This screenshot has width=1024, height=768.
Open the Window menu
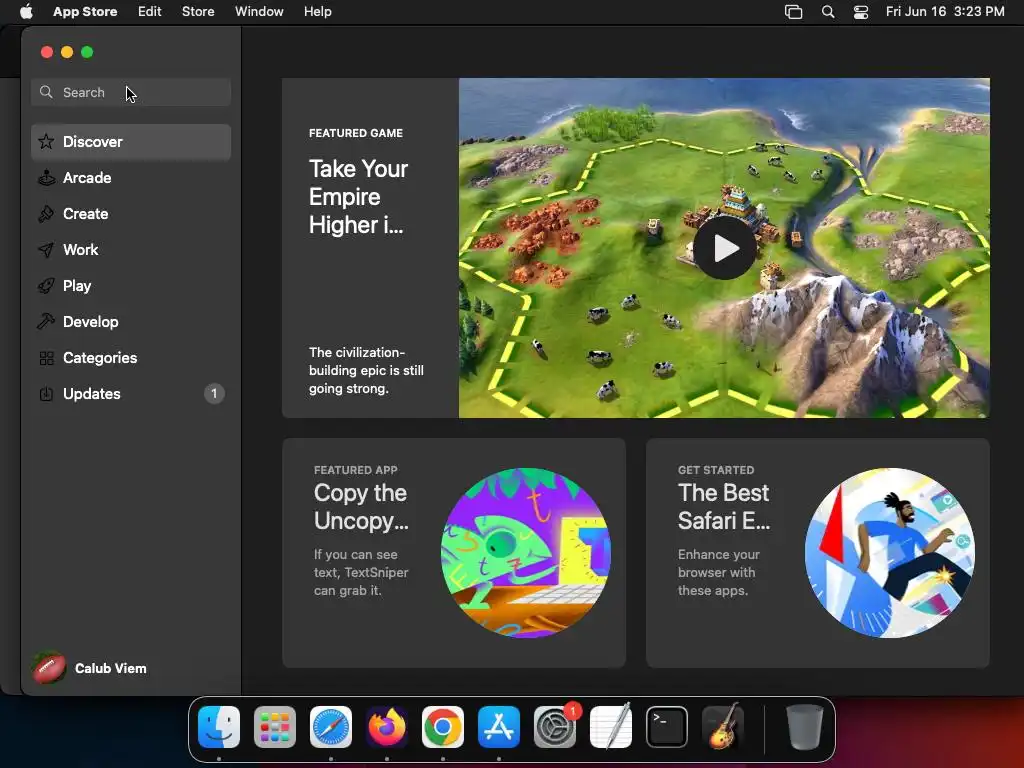click(259, 12)
